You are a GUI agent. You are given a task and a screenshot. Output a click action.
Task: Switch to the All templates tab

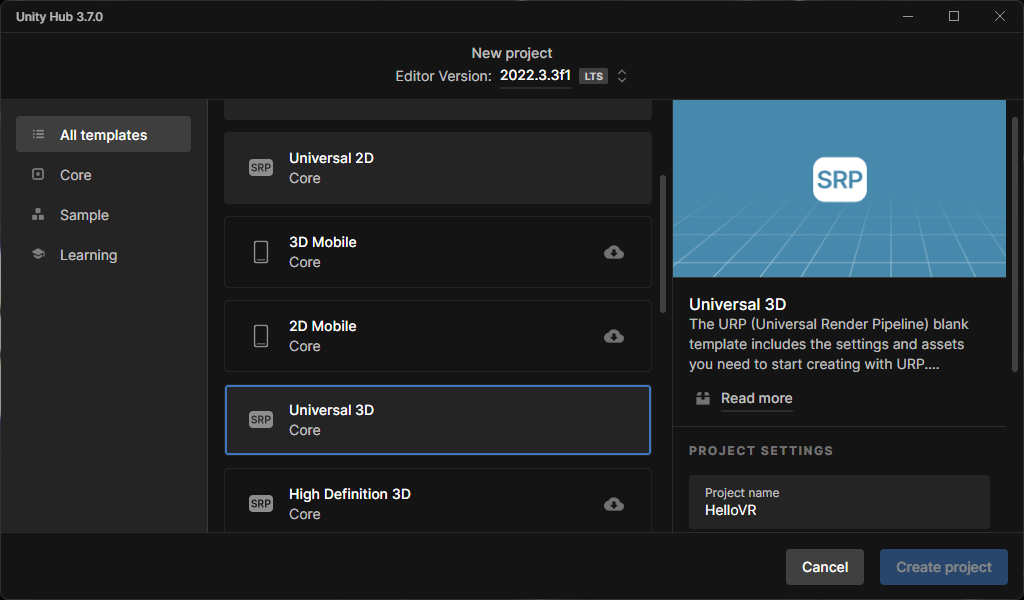click(103, 133)
